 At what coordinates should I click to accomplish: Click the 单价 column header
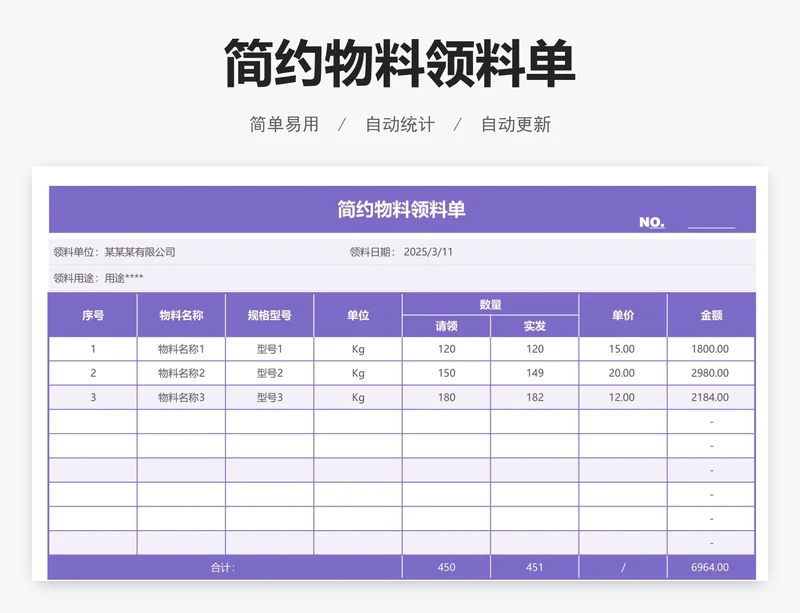tap(623, 315)
